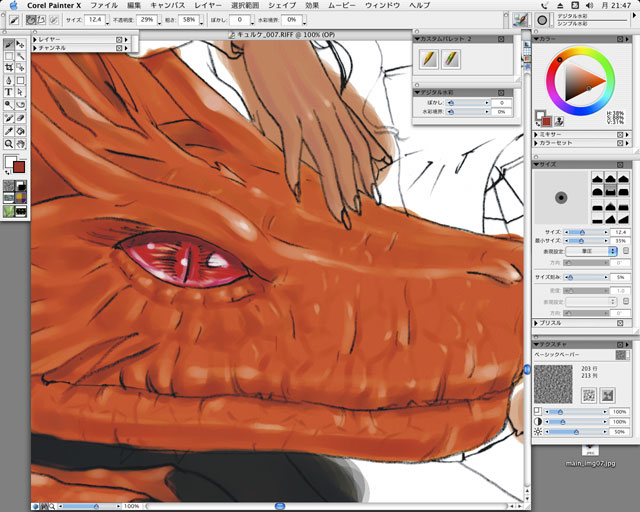Open the 効果 menu
The height and width of the screenshot is (512, 640).
click(x=312, y=5)
